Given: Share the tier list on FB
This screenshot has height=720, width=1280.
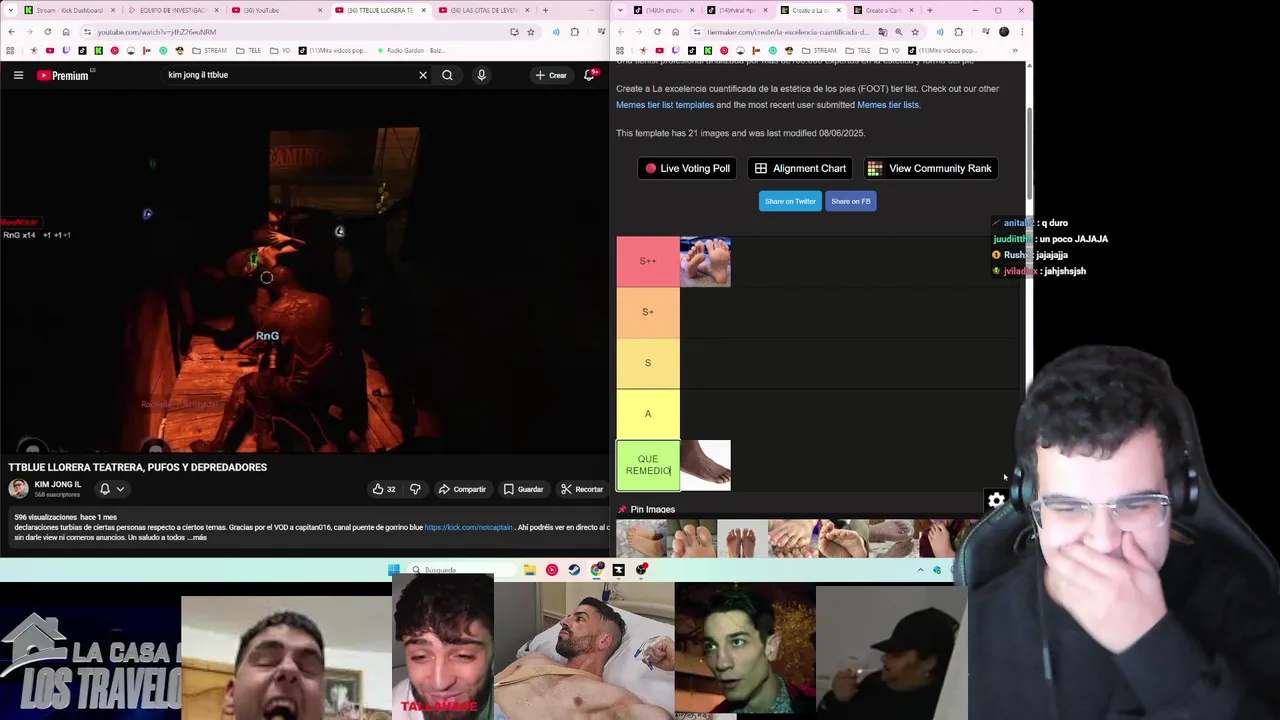Looking at the screenshot, I should (851, 201).
